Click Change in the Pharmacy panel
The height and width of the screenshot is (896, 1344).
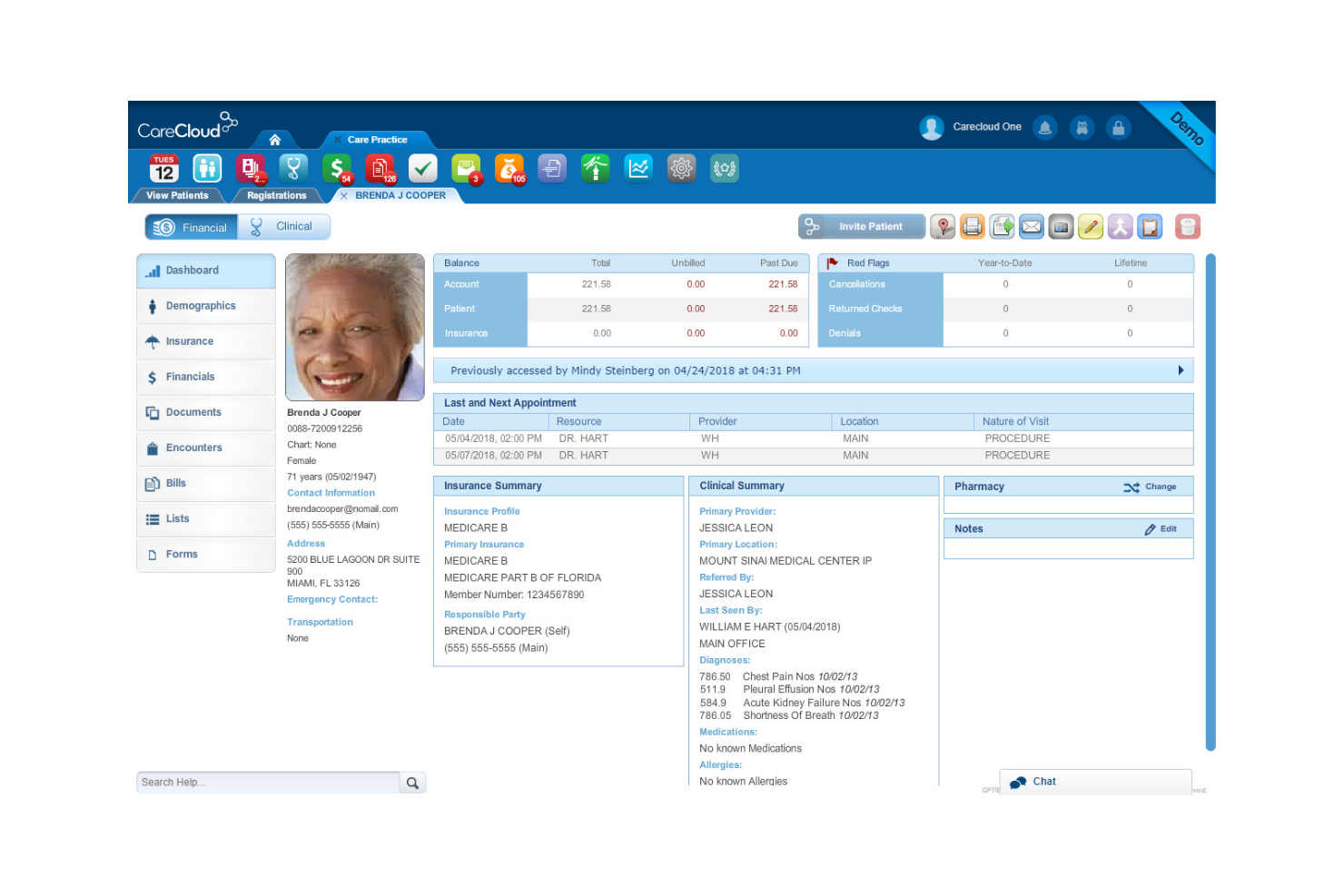(x=1150, y=487)
